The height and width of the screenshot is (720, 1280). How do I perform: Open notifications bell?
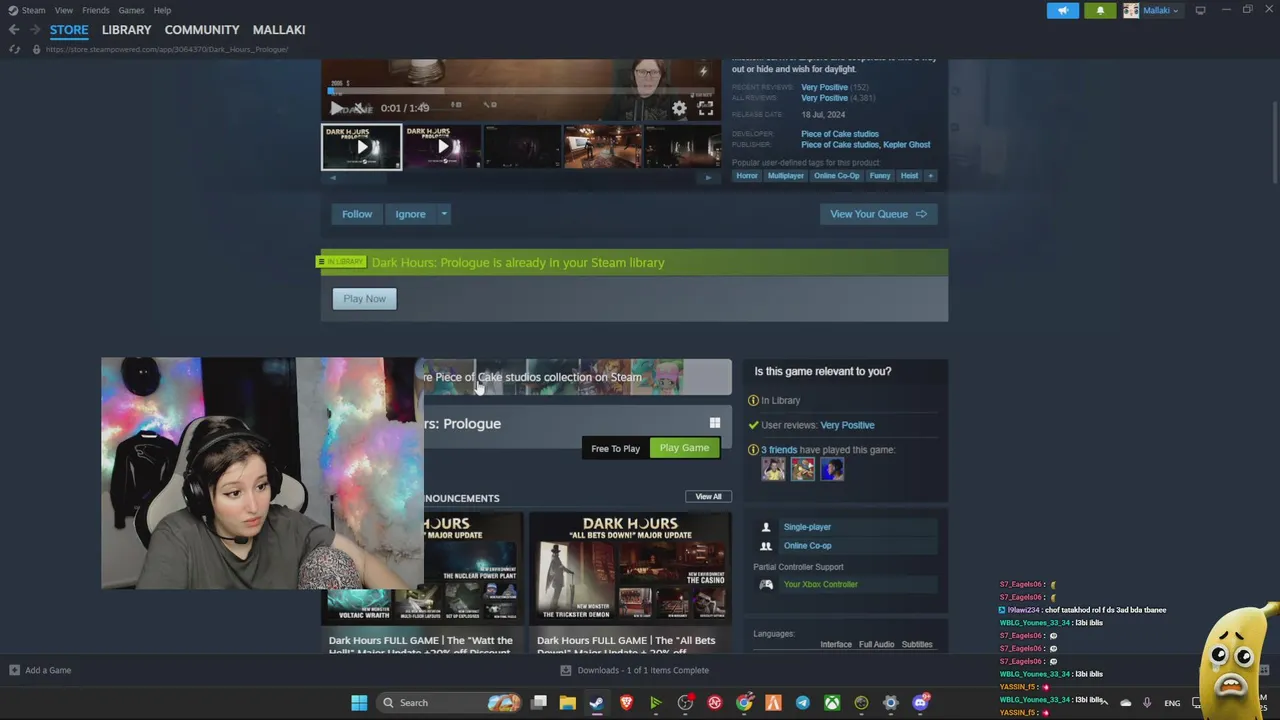pos(1100,10)
